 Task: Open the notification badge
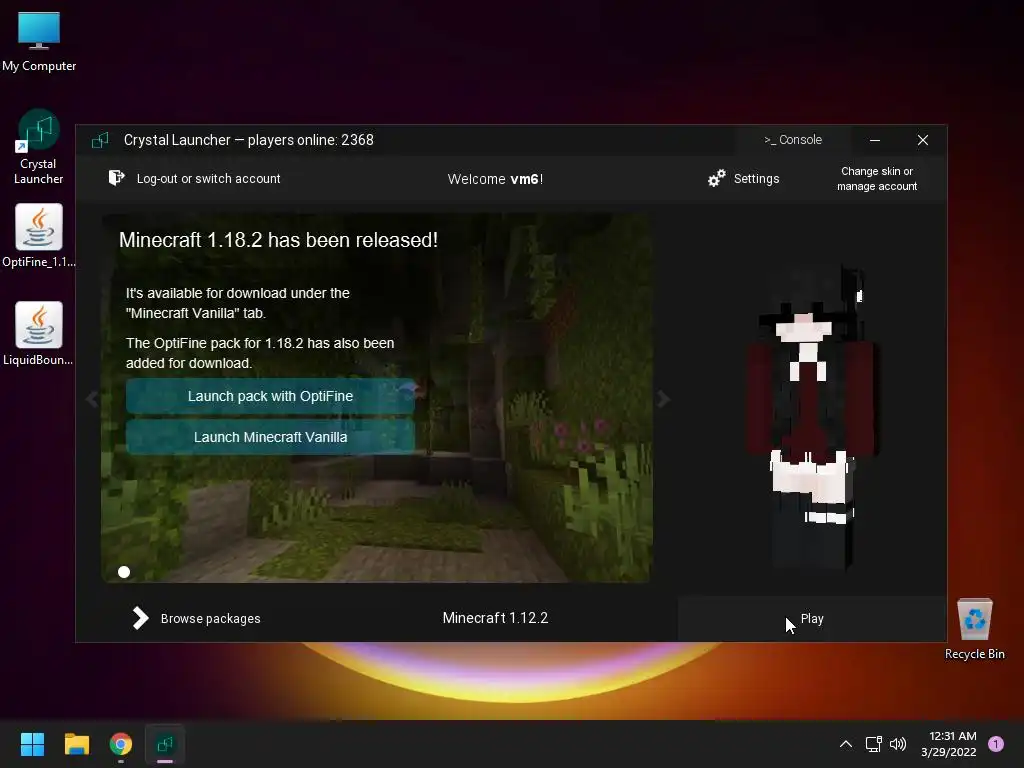coord(996,743)
